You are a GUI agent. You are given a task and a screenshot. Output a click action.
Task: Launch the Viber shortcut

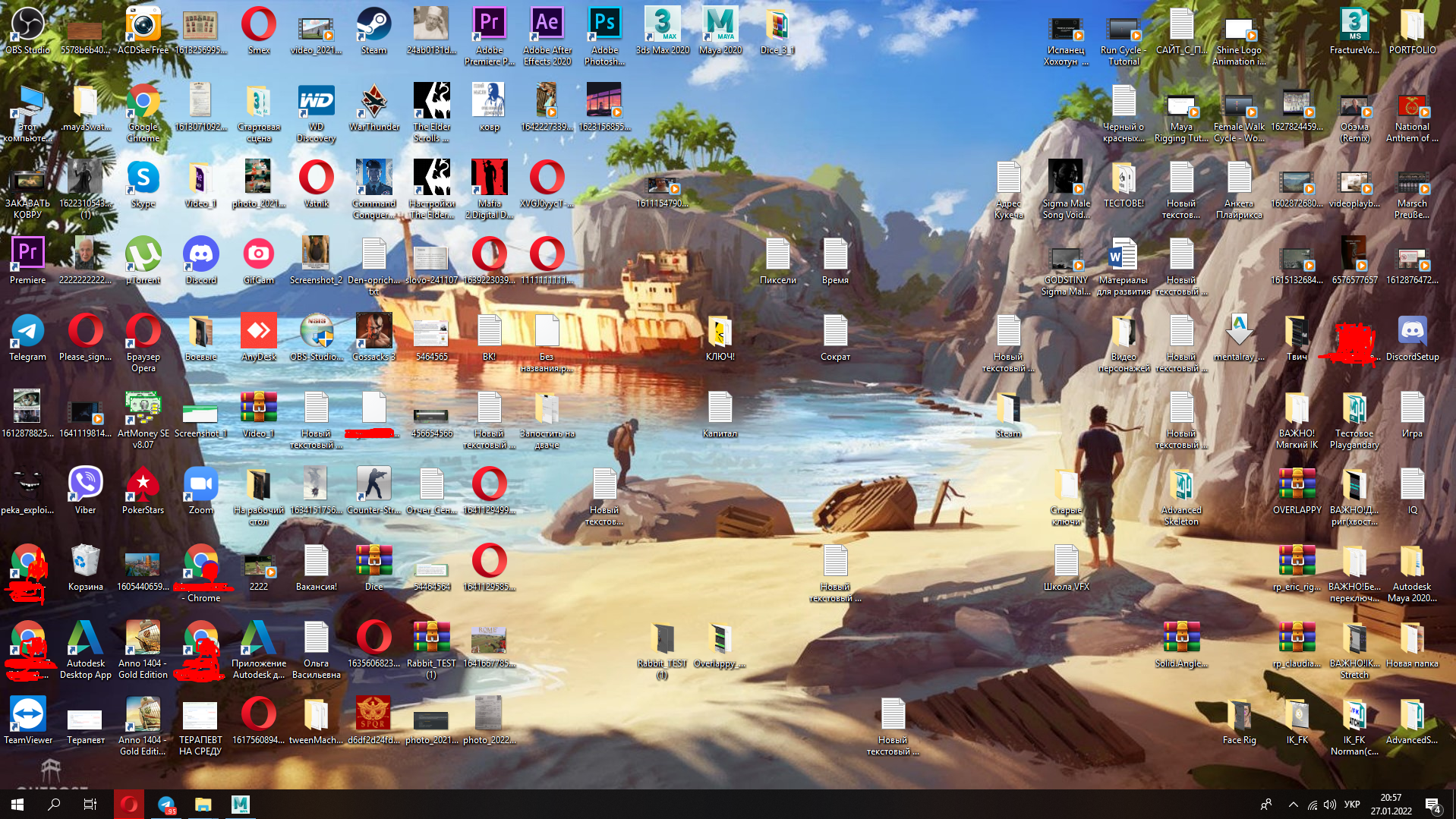(x=85, y=490)
